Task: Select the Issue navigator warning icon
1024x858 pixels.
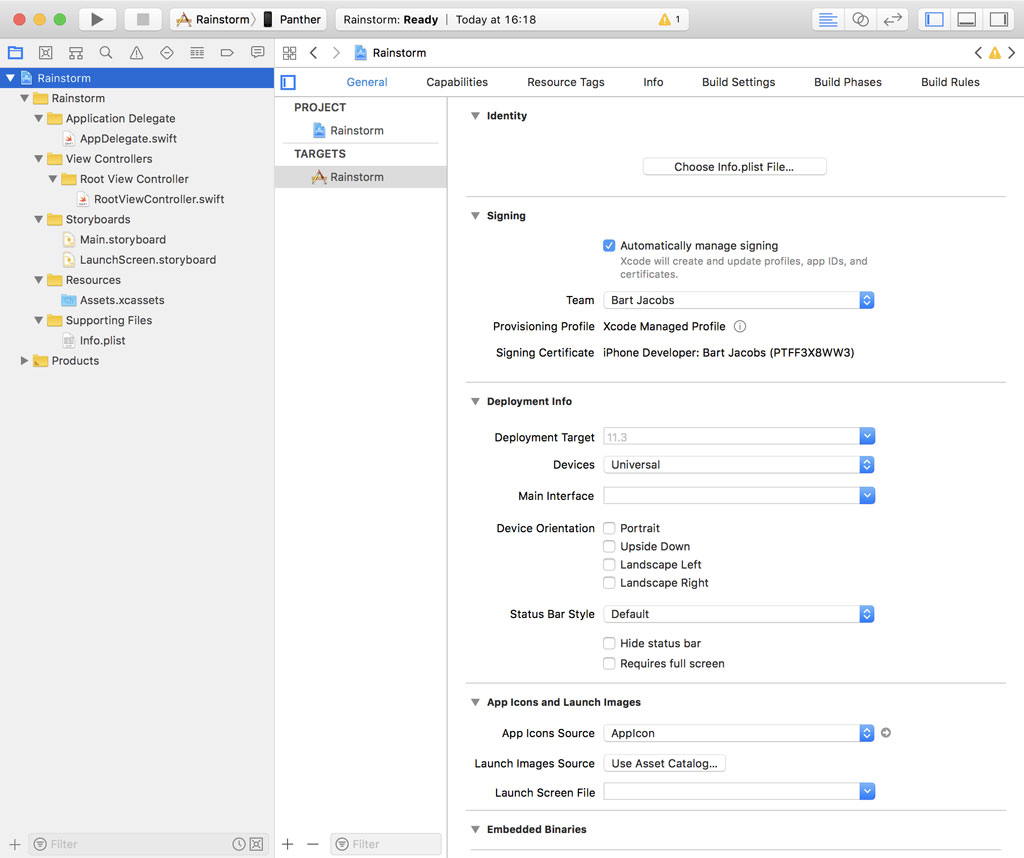Action: pos(136,52)
